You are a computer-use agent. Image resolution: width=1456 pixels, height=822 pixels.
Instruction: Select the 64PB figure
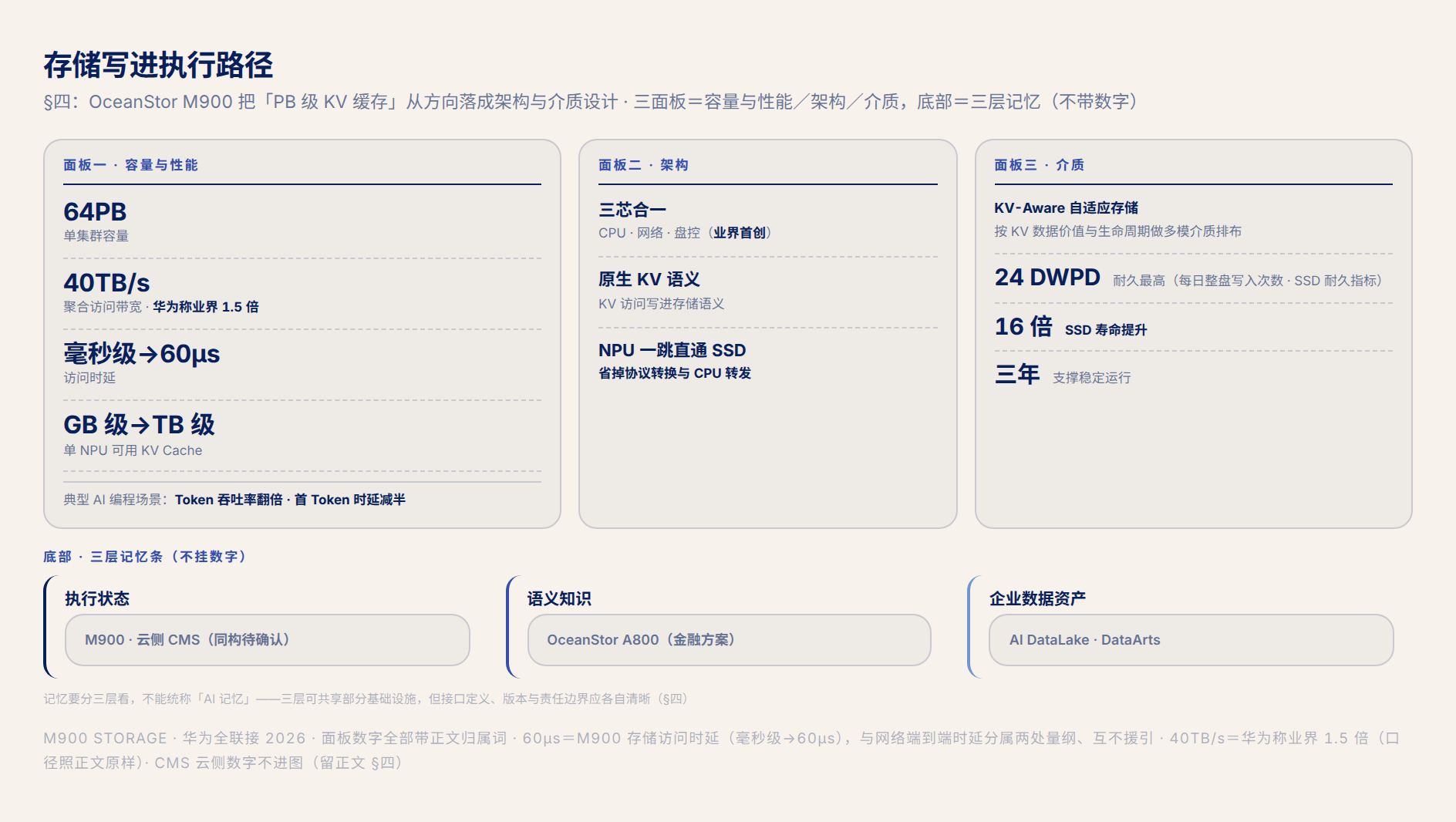(x=95, y=211)
